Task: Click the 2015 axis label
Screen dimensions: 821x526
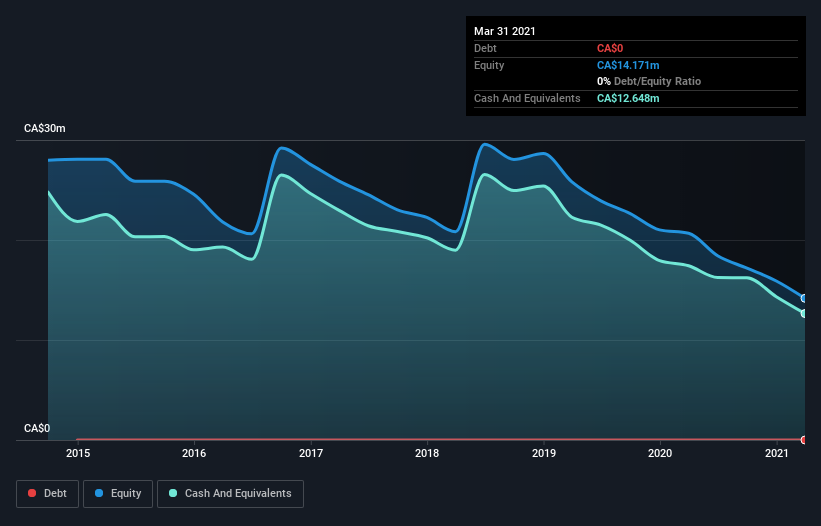Action: 77,453
